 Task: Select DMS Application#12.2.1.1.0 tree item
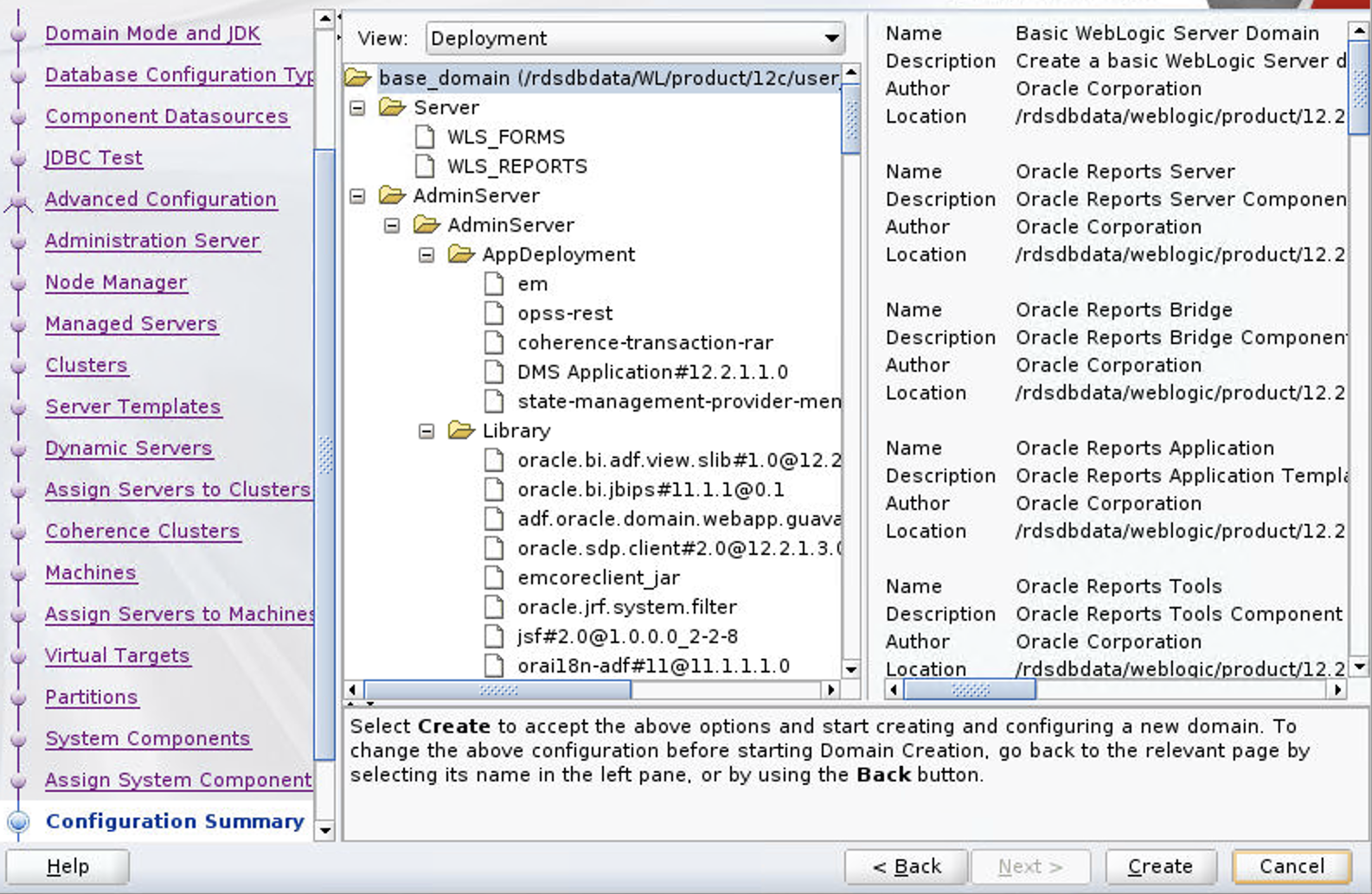pyautogui.click(x=652, y=372)
